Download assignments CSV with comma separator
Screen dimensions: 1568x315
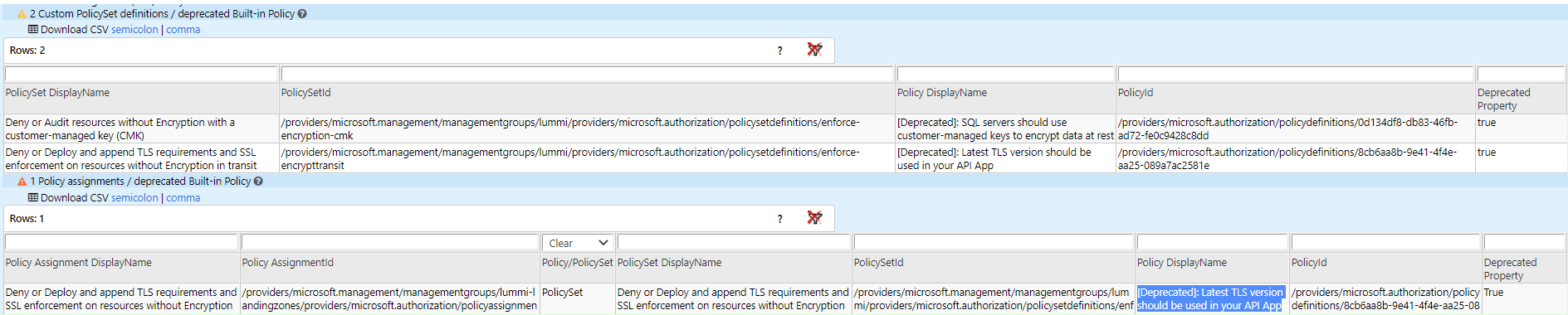[183, 197]
